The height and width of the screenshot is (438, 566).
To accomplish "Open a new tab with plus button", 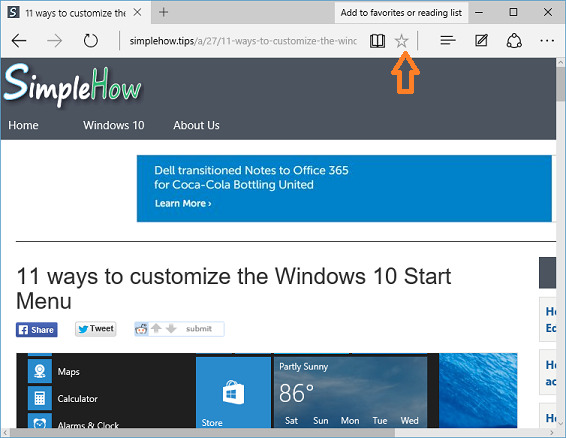I will click(164, 12).
